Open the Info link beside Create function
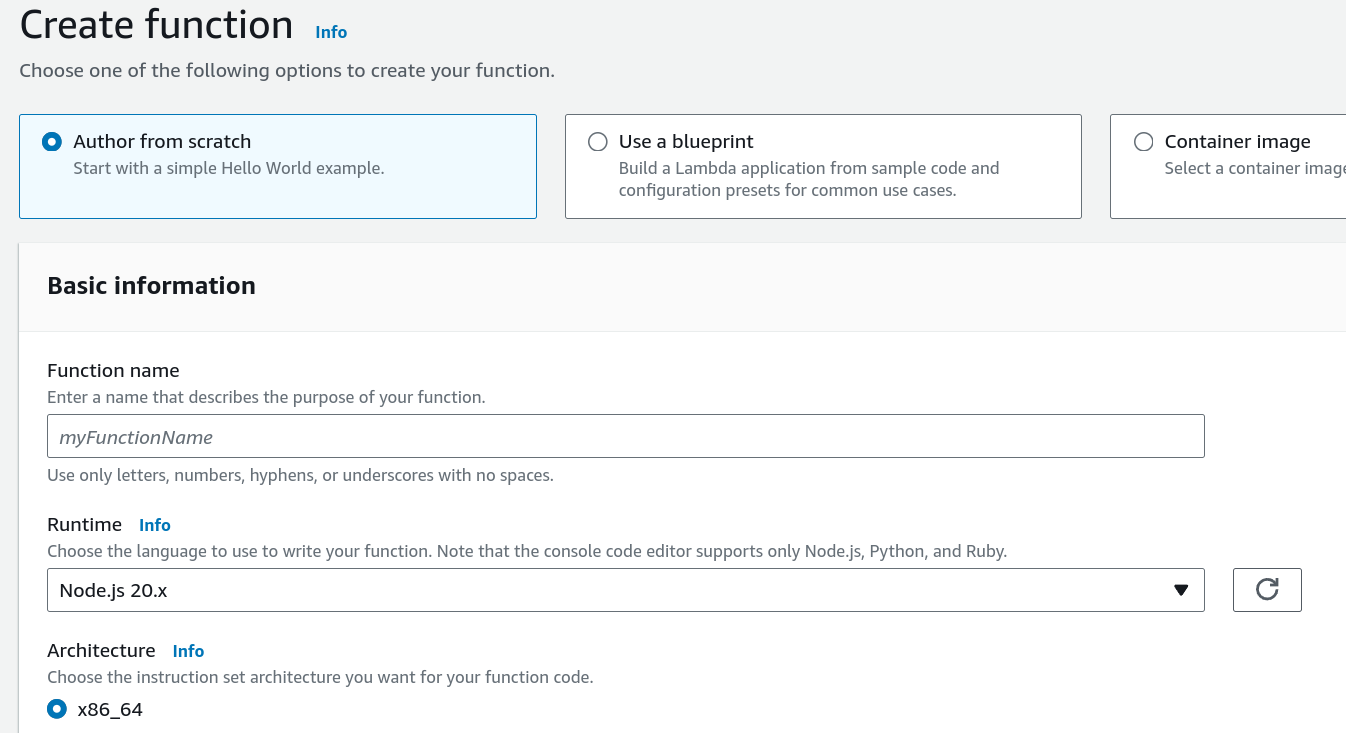 [x=331, y=32]
